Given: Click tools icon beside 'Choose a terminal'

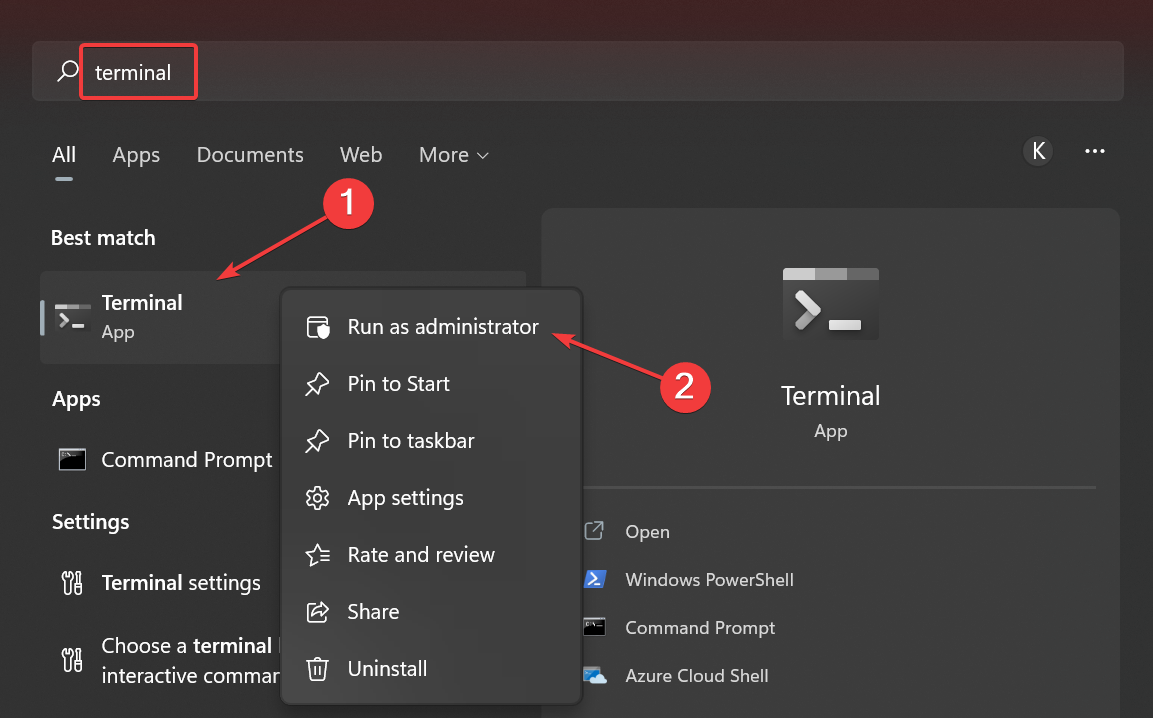Looking at the screenshot, I should tap(72, 659).
